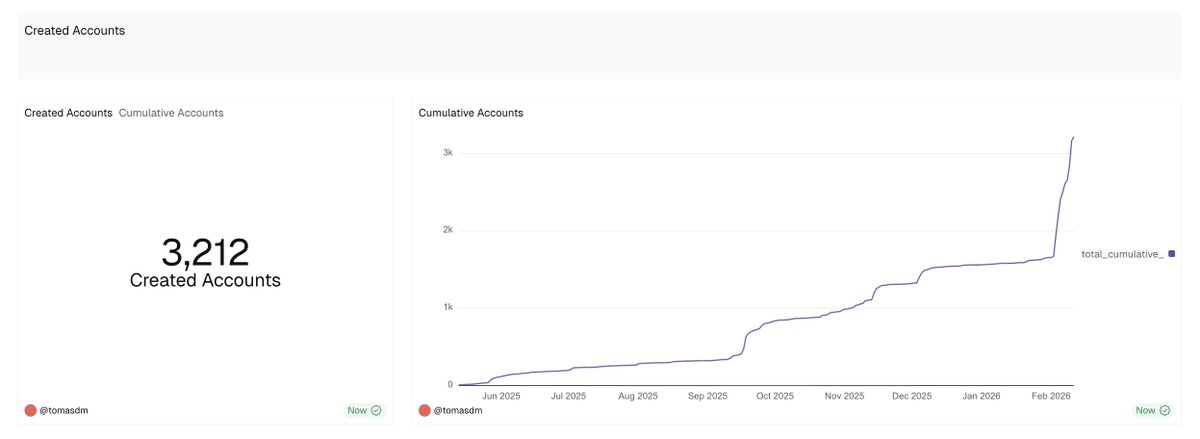Click the @tomasdm avatar under the chart
Viewport: 1200px width, 439px height.
425,410
